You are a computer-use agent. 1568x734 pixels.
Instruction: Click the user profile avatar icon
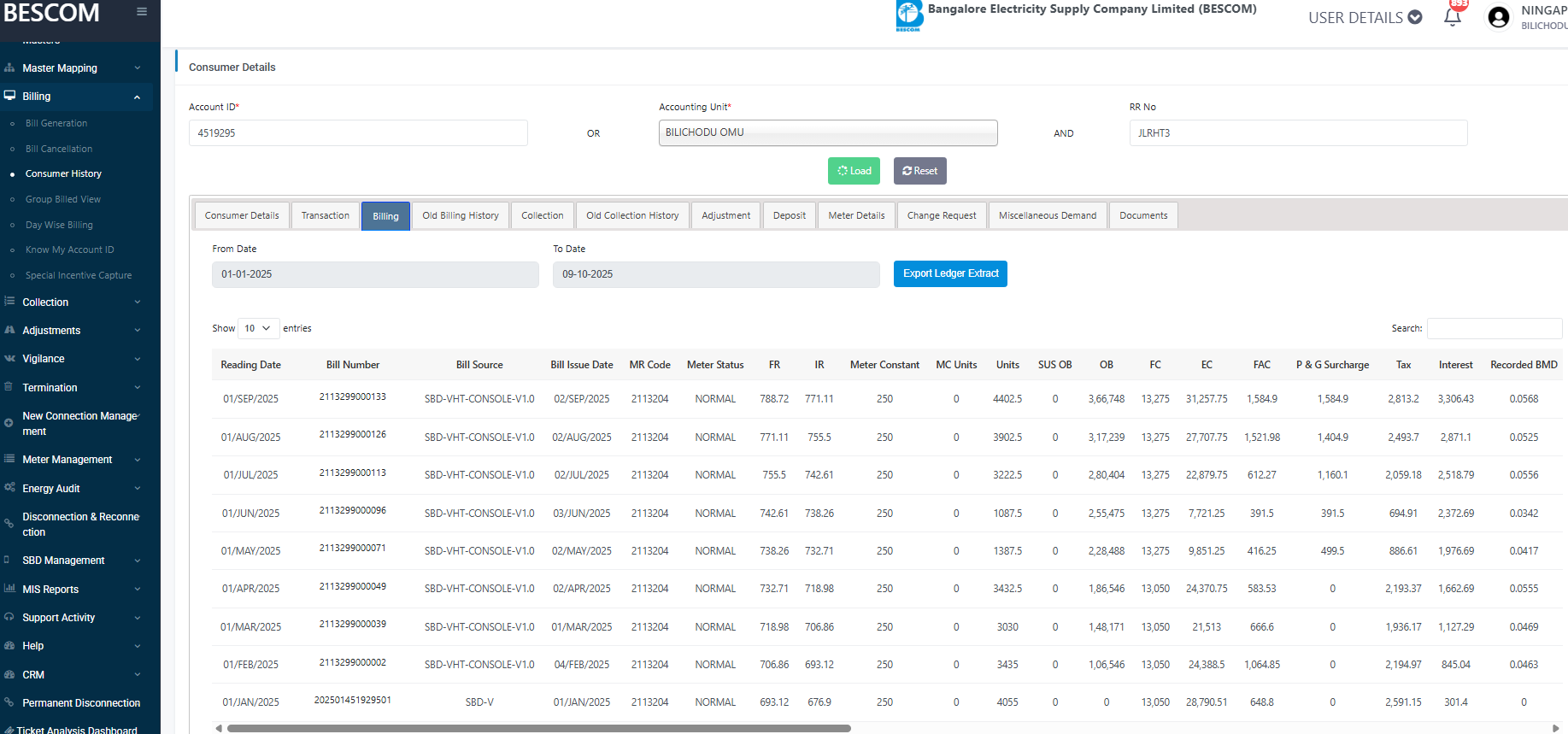tap(1498, 18)
